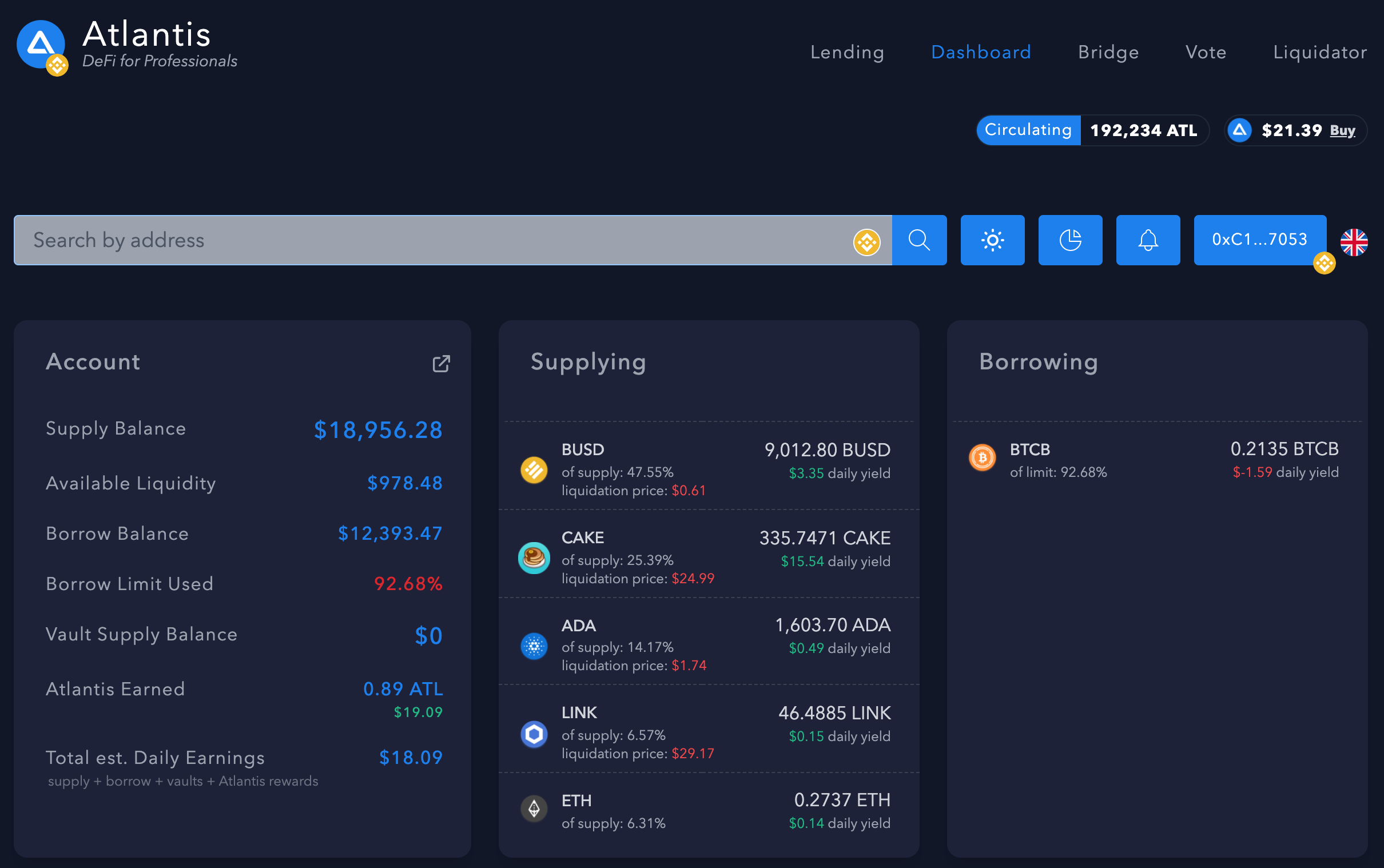Viewport: 1384px width, 868px height.
Task: Toggle the Circulating supply pill
Action: (x=1028, y=130)
